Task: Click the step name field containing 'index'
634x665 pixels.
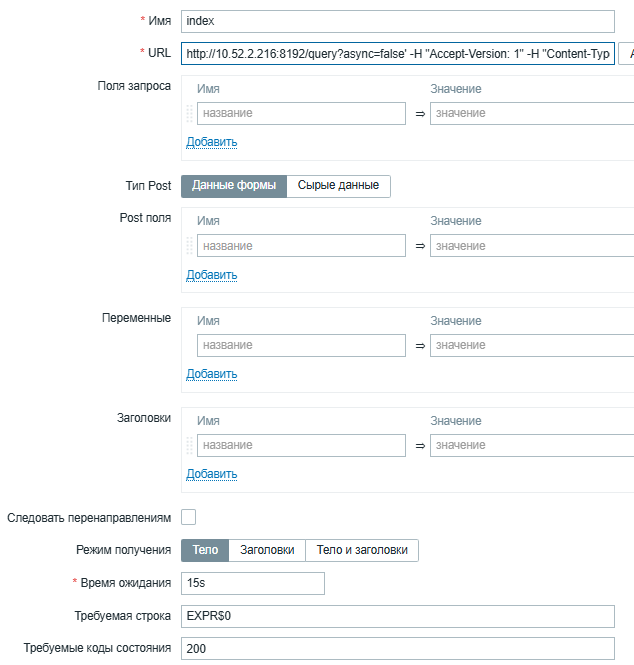Action: (397, 22)
